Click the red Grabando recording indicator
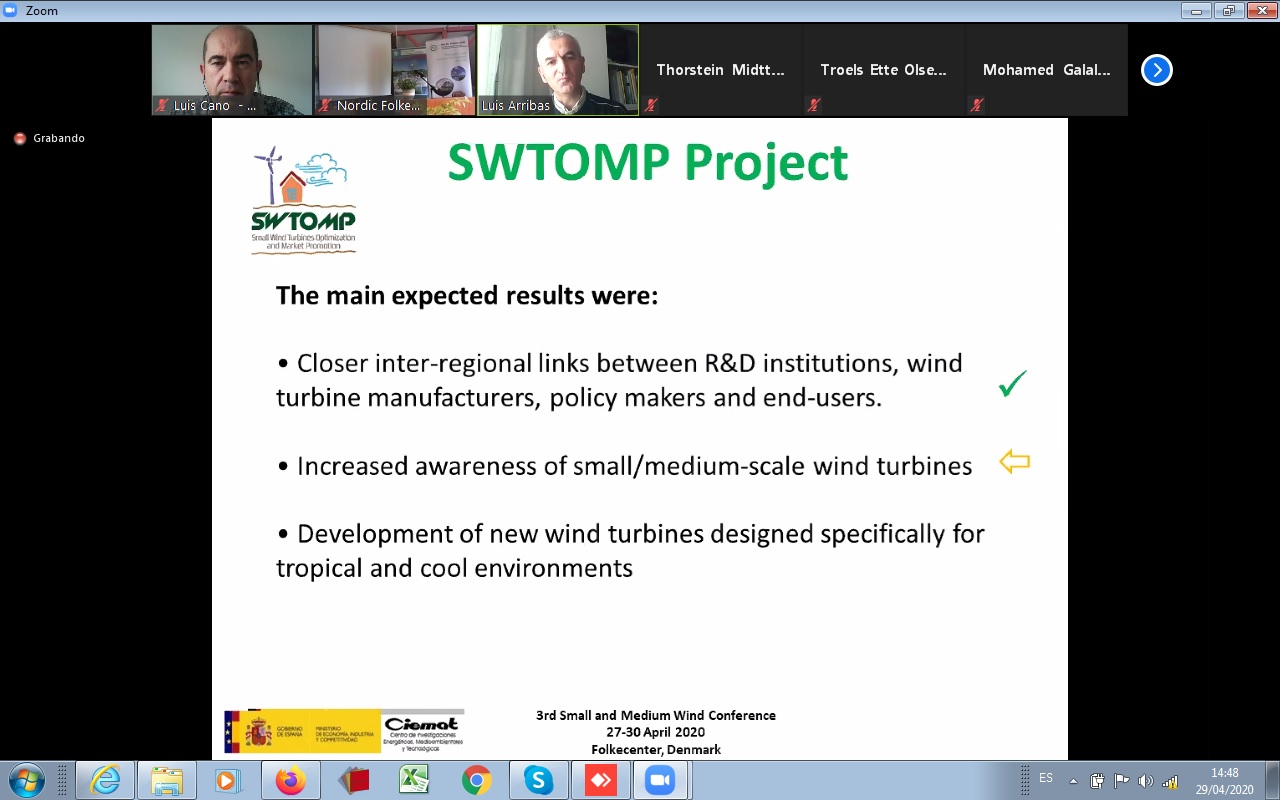 pyautogui.click(x=20, y=138)
